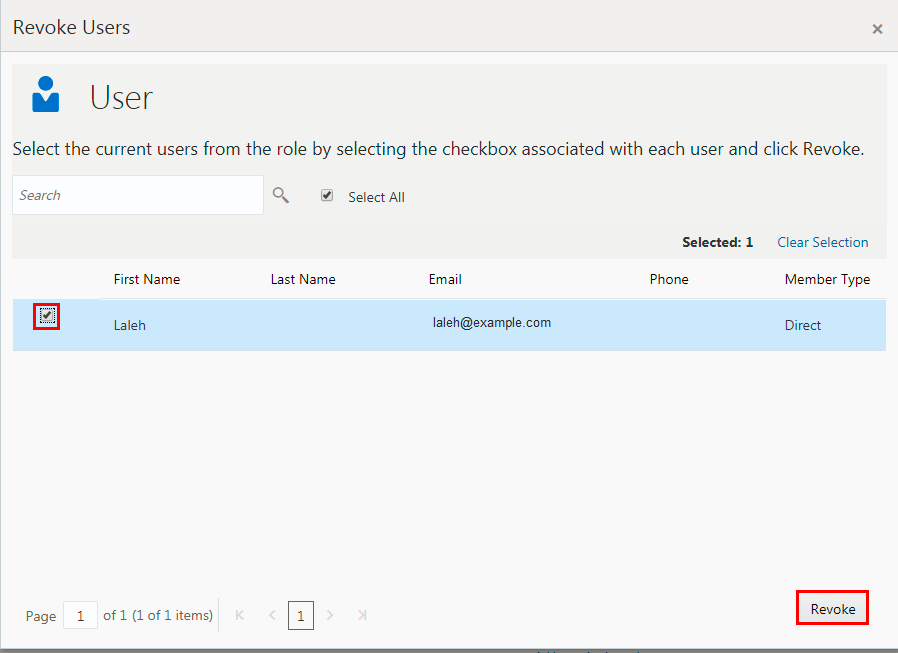
Task: Select the laleh@example.com email cell
Action: 492,322
